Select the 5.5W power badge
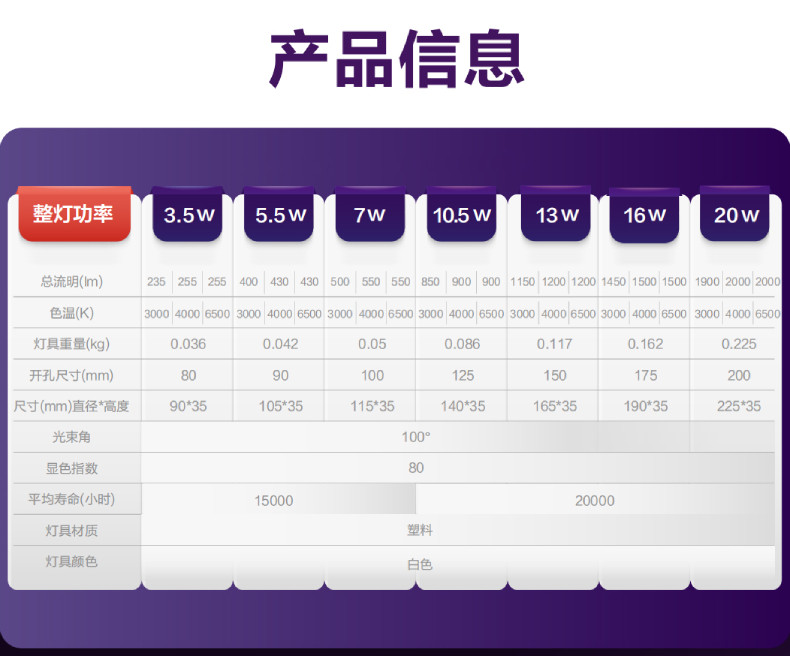The image size is (790, 656). 280,215
